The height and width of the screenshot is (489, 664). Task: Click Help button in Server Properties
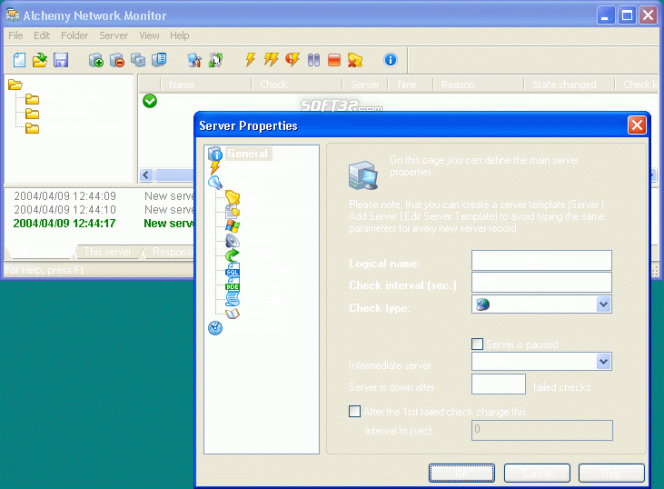point(611,473)
